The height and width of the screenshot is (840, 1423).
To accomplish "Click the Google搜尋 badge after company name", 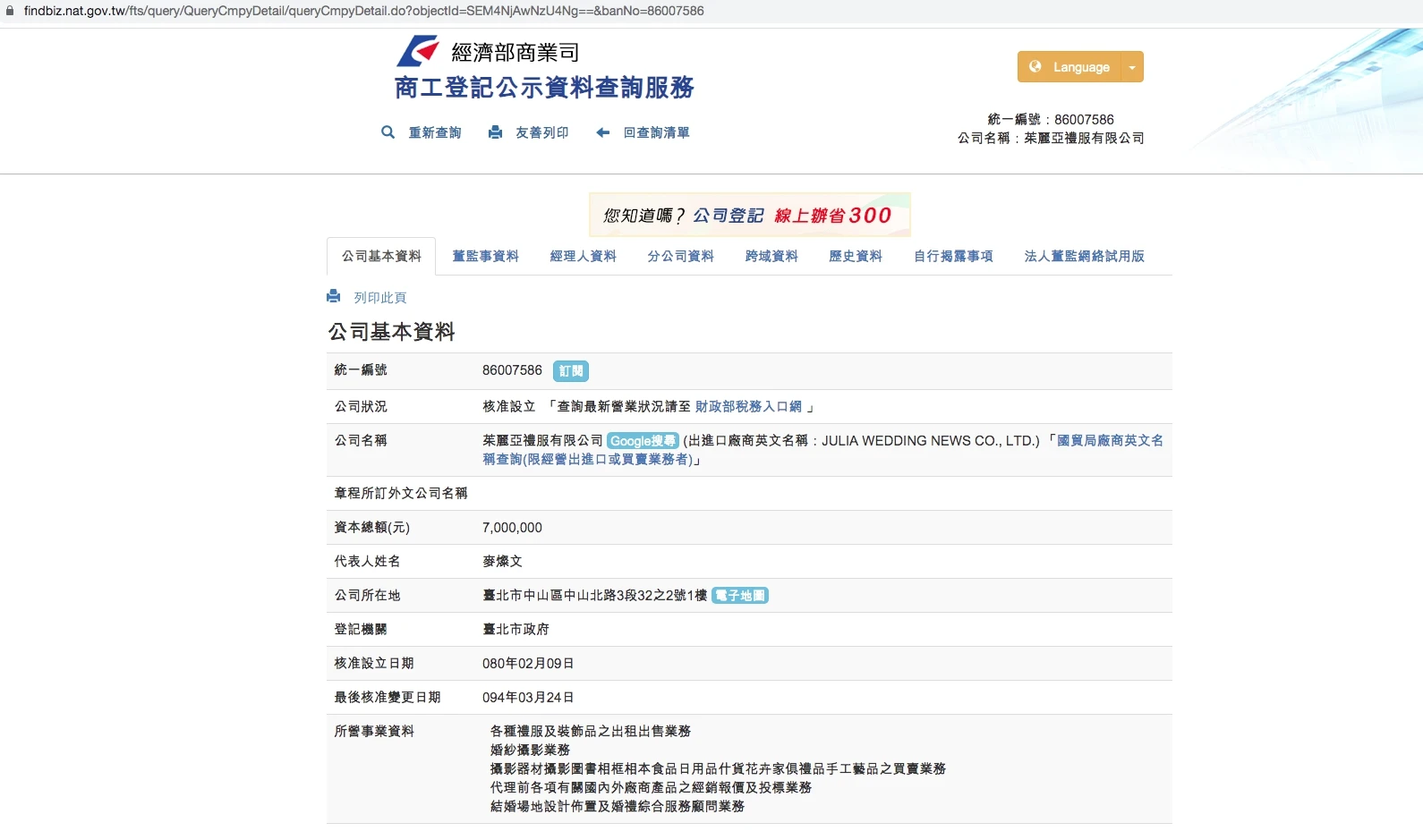I will click(643, 441).
